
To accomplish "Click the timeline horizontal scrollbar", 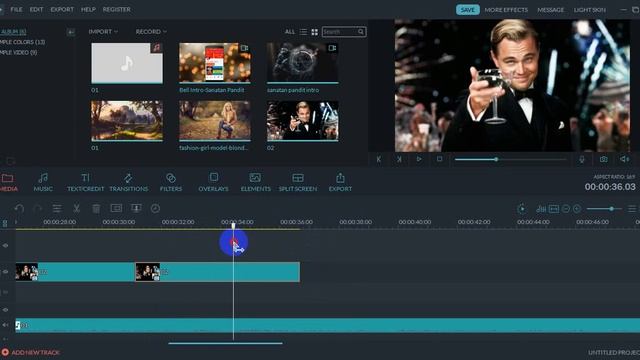I will click(x=225, y=343).
